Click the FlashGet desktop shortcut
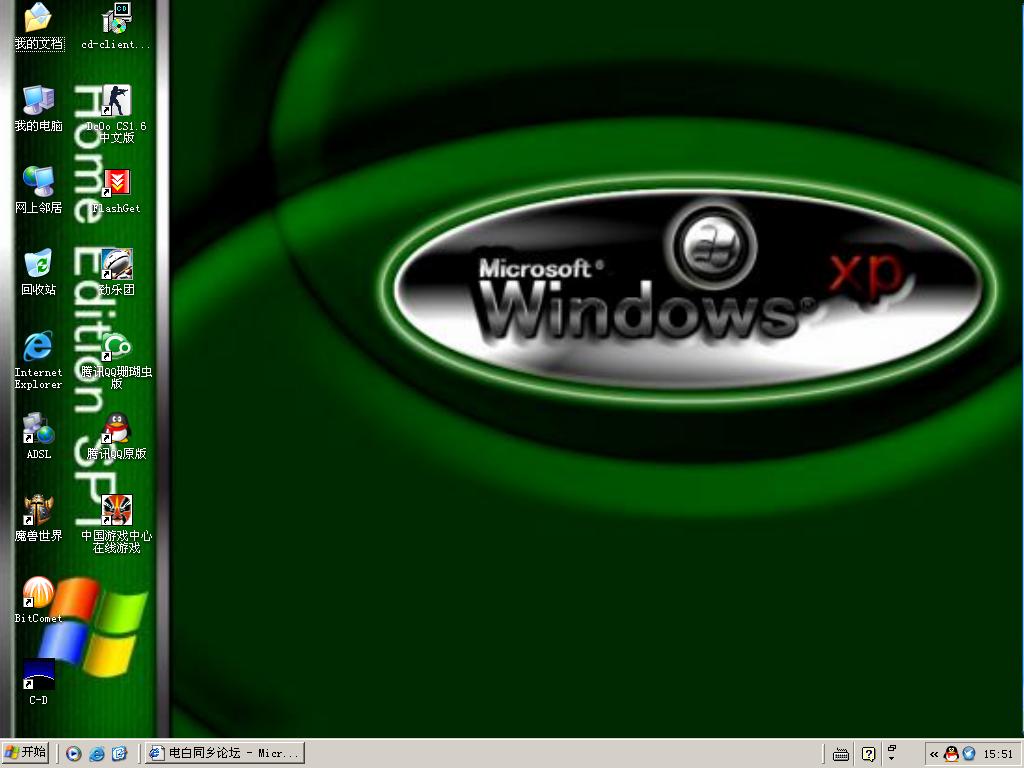The height and width of the screenshot is (768, 1024). tap(117, 182)
